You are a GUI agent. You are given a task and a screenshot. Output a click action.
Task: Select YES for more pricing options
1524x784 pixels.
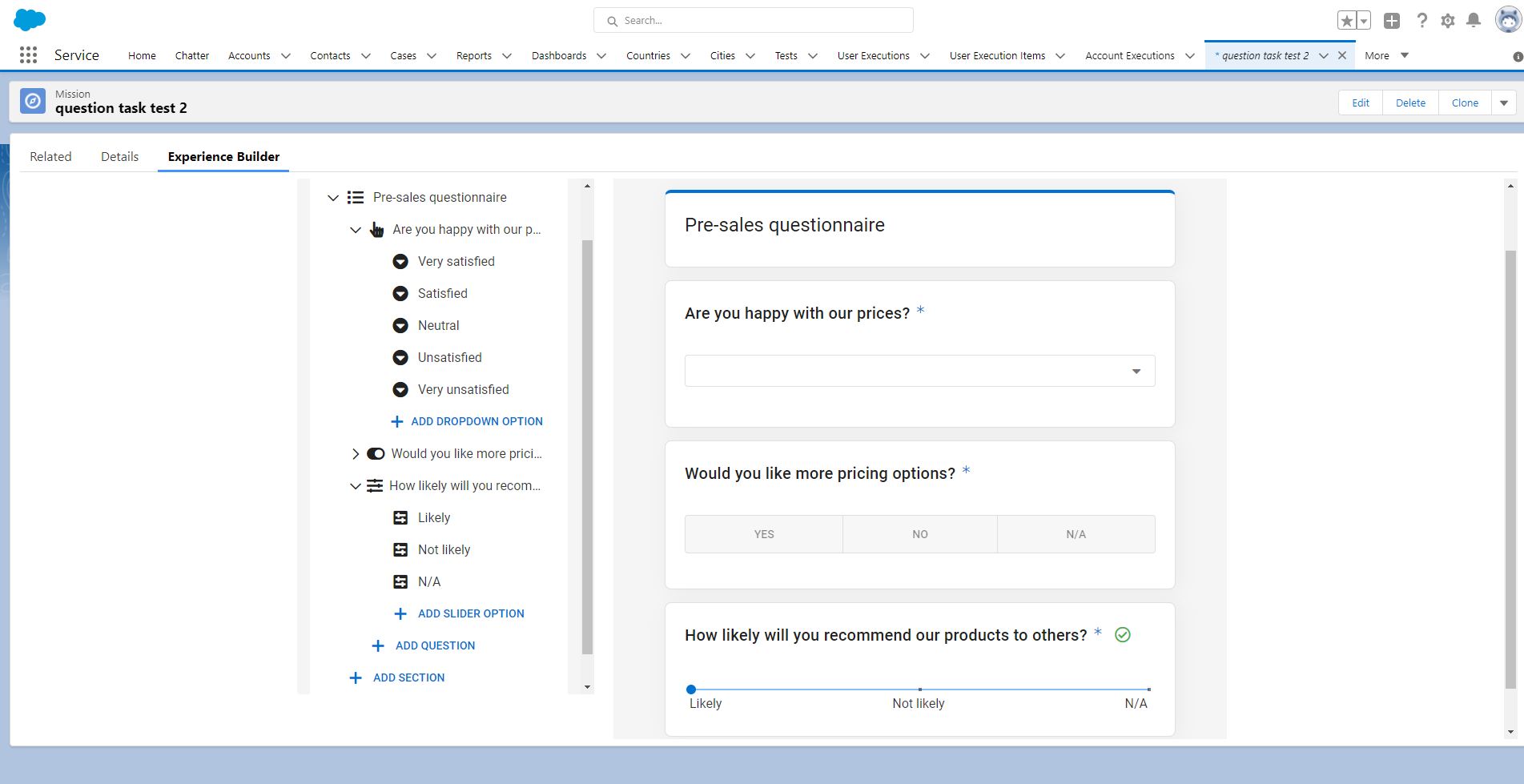[x=763, y=534]
